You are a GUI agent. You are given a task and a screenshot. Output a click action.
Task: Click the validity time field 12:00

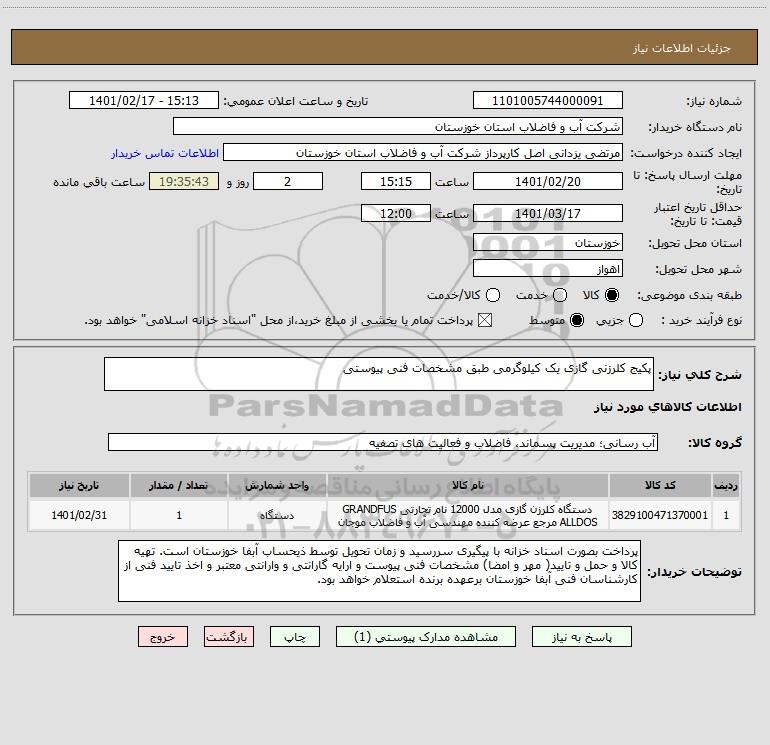click(396, 213)
